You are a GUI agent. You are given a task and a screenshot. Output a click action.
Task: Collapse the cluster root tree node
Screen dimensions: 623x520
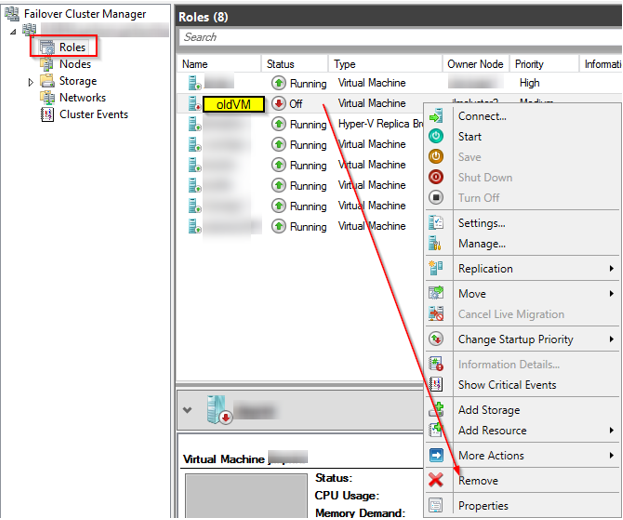pos(13,31)
